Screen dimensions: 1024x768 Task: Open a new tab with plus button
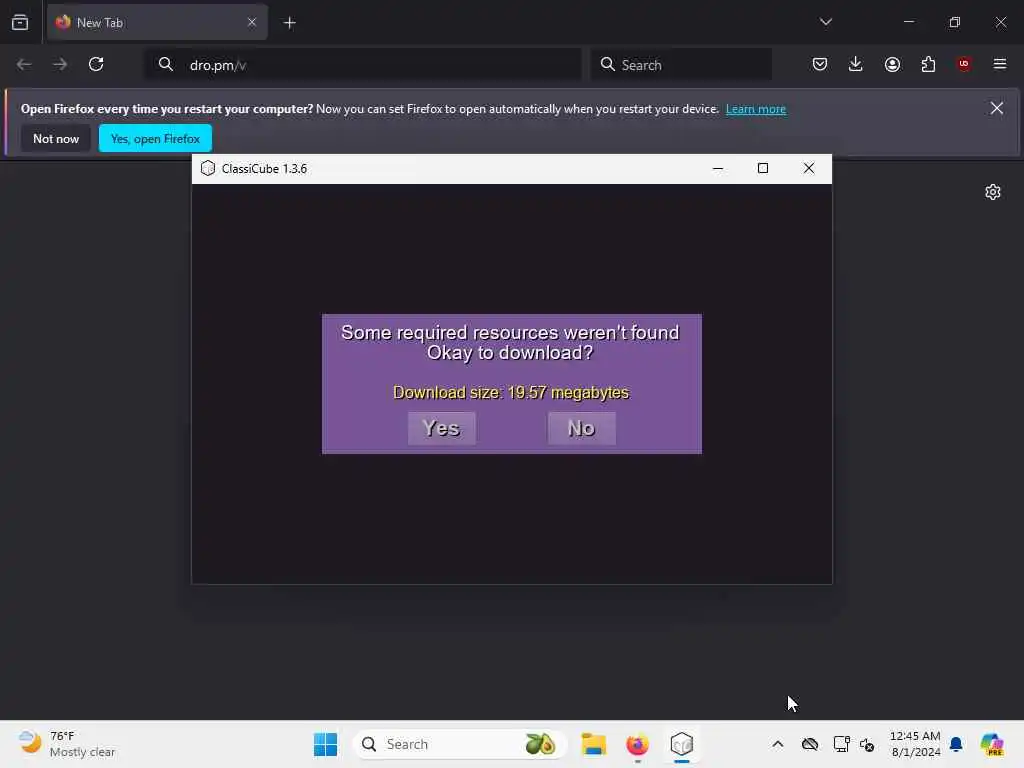click(289, 23)
